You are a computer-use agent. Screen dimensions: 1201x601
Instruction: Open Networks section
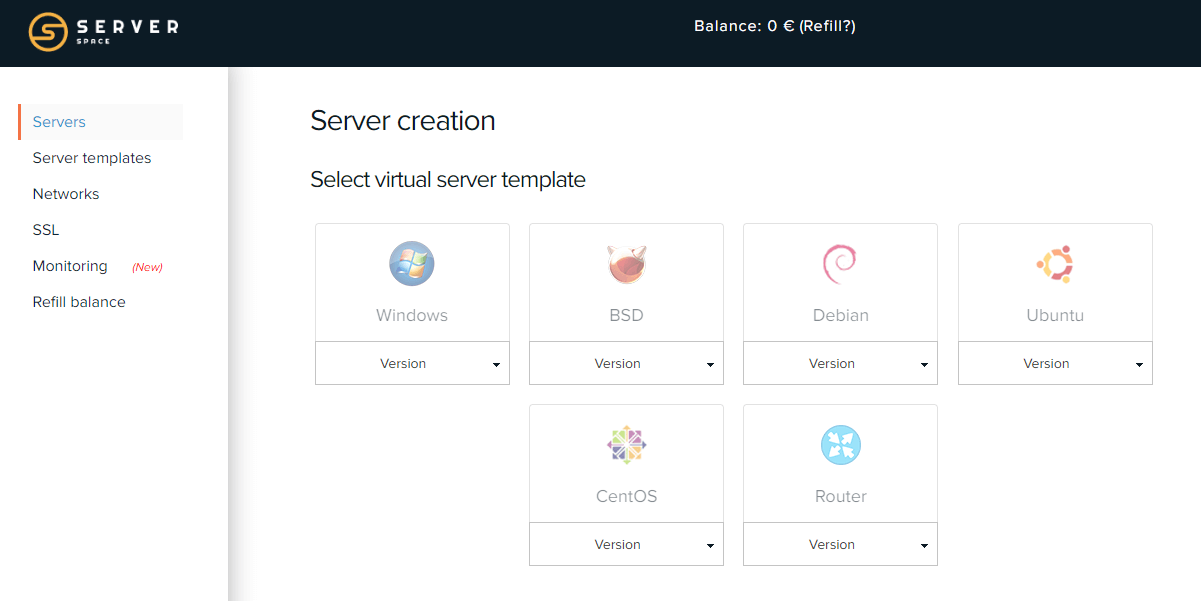point(66,194)
